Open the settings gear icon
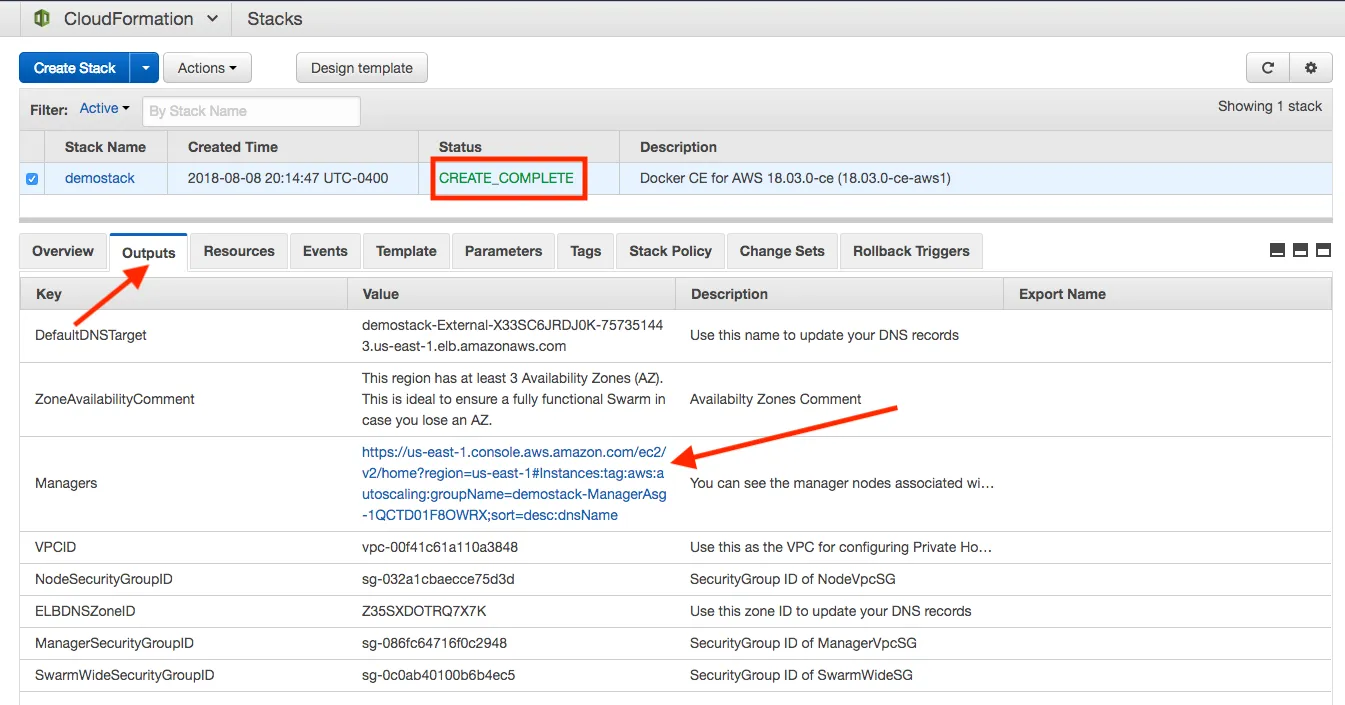1345x705 pixels. [x=1311, y=68]
